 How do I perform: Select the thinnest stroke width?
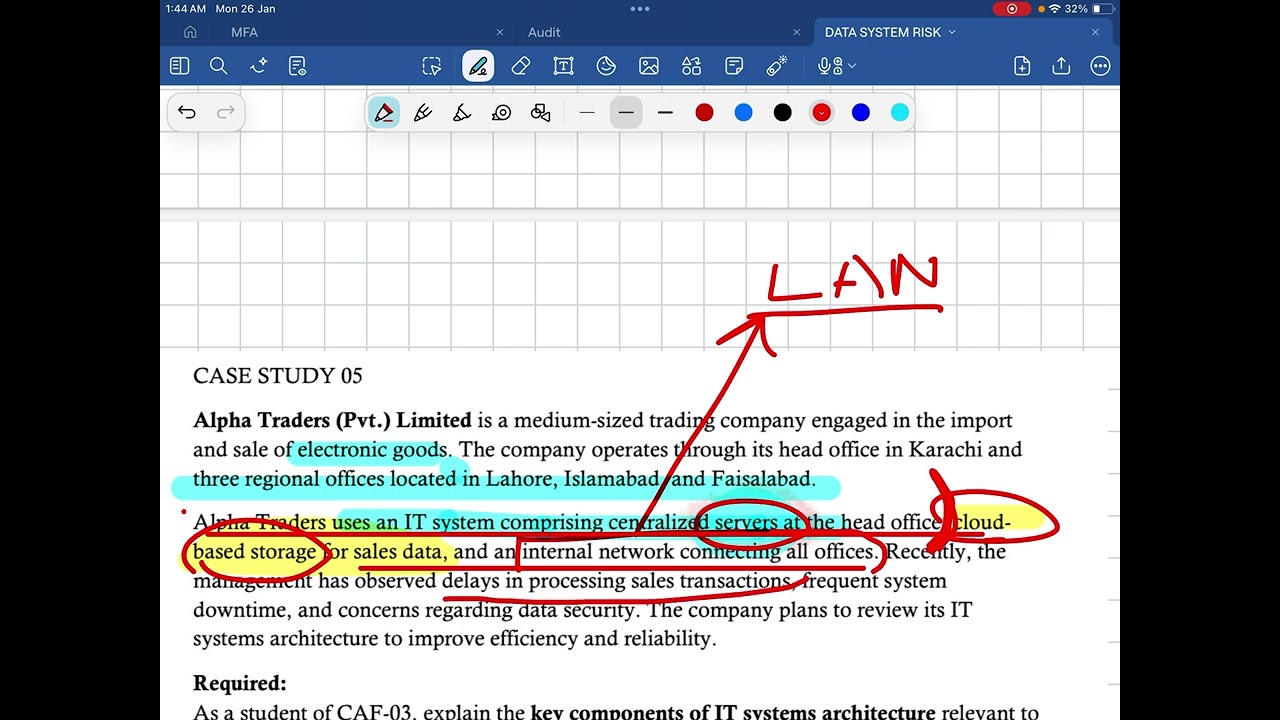(587, 113)
